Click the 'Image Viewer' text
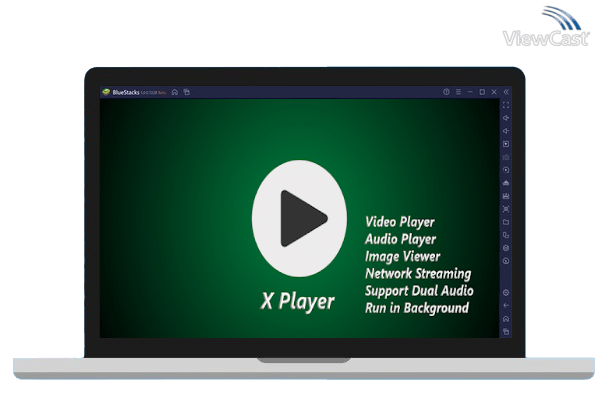The image size is (602, 414). [402, 257]
